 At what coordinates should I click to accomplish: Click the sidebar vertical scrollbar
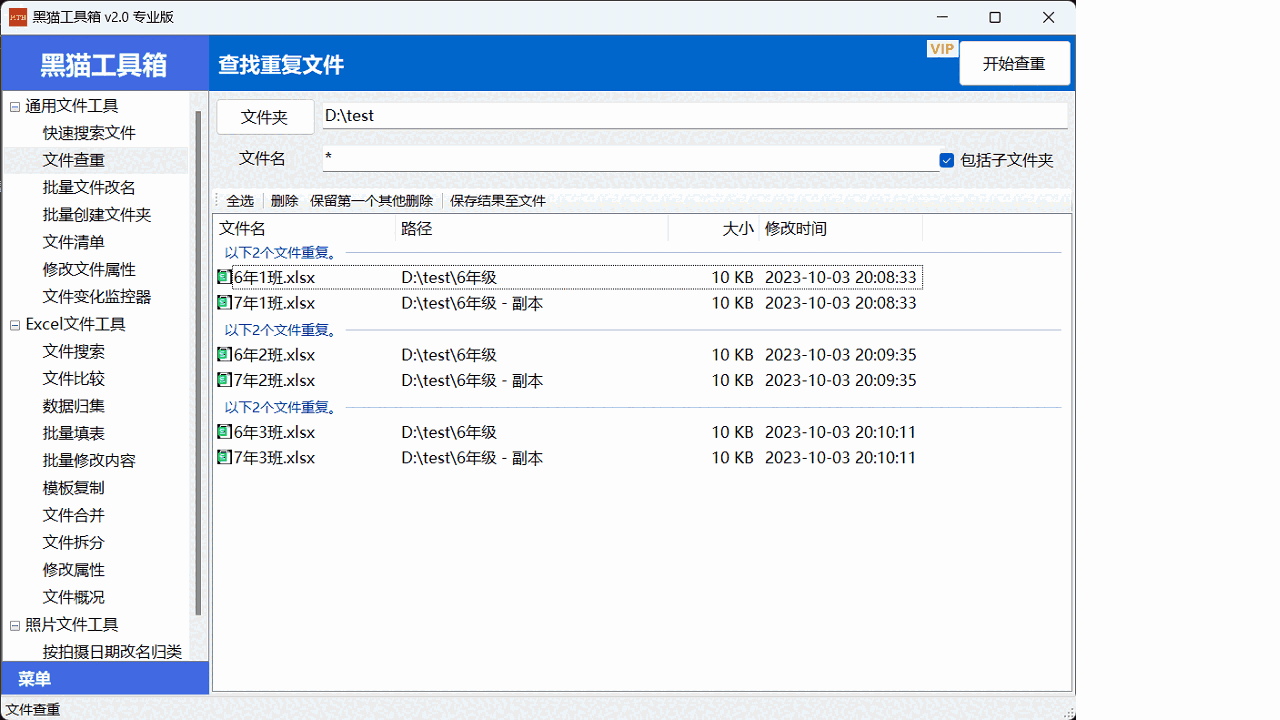coord(199,360)
